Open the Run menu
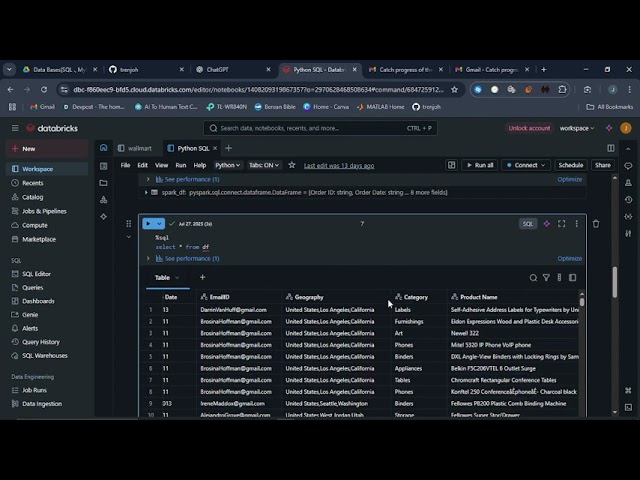 tap(180, 165)
